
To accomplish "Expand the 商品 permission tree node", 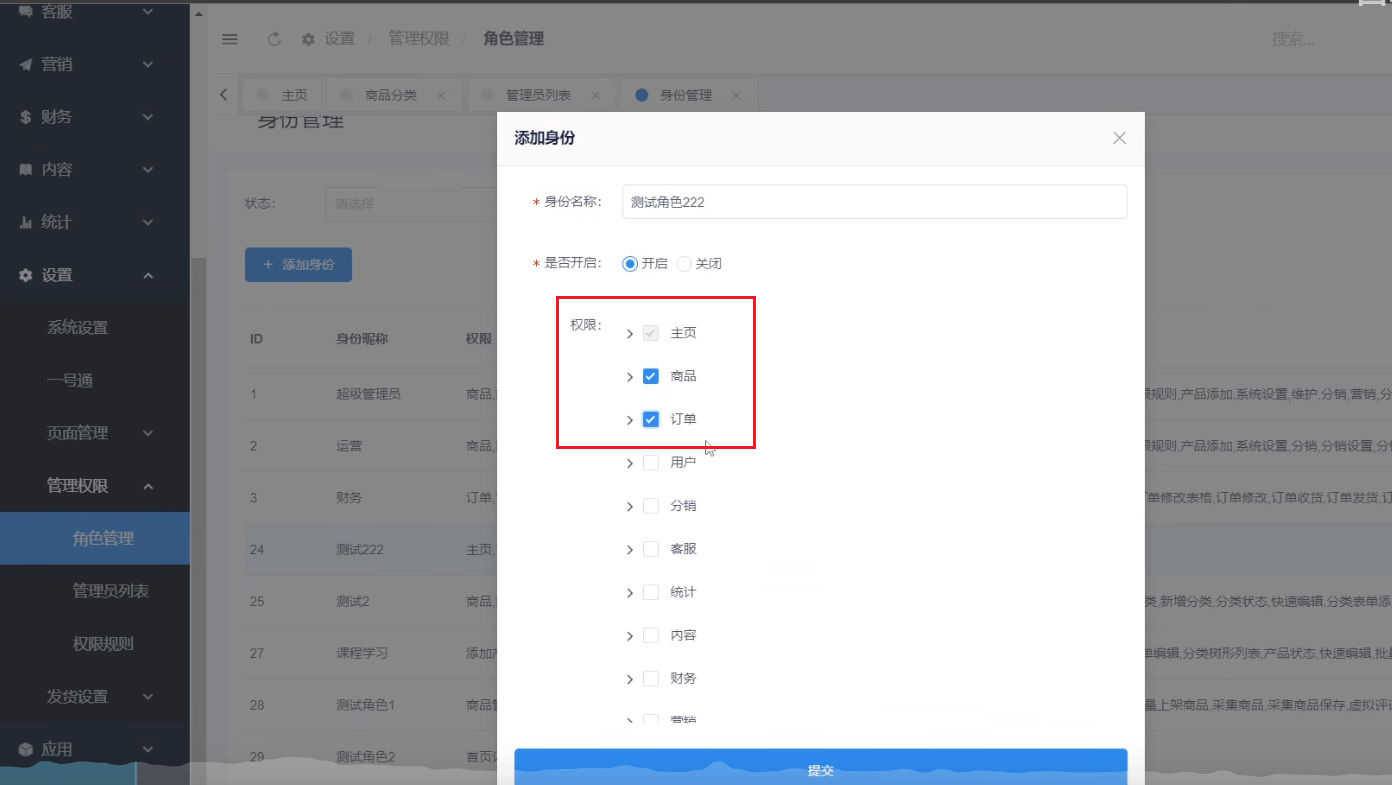I will click(x=630, y=377).
